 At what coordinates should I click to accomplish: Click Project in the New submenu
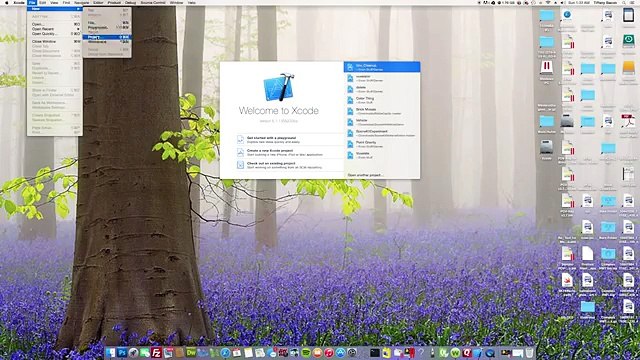tap(107, 37)
